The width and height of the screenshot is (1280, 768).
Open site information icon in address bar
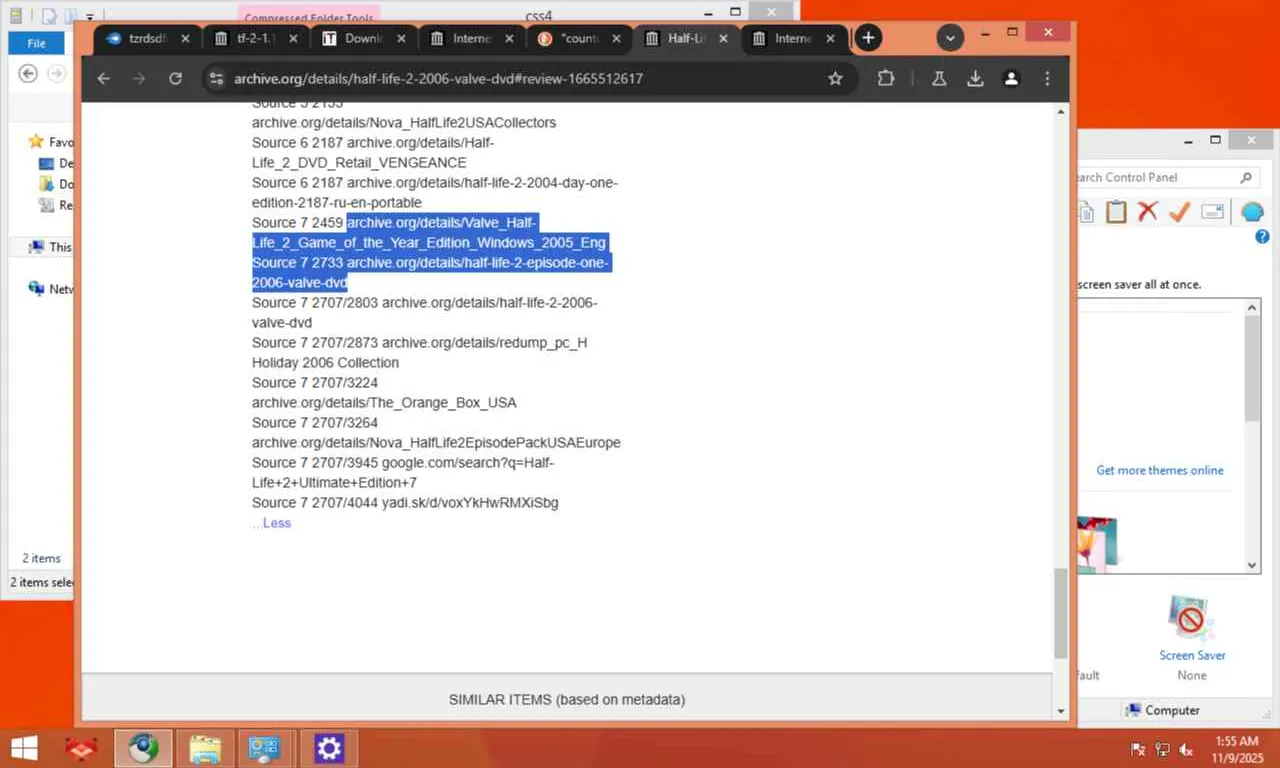216,78
